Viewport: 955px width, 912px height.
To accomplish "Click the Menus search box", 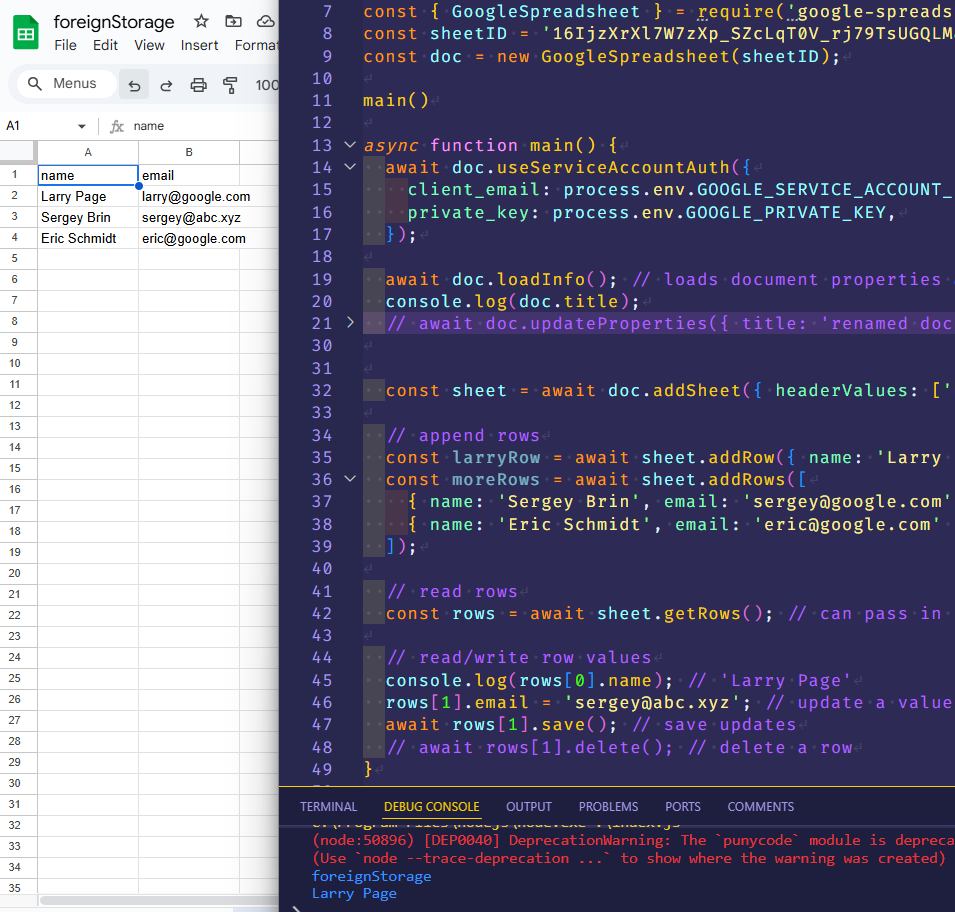I will (66, 83).
